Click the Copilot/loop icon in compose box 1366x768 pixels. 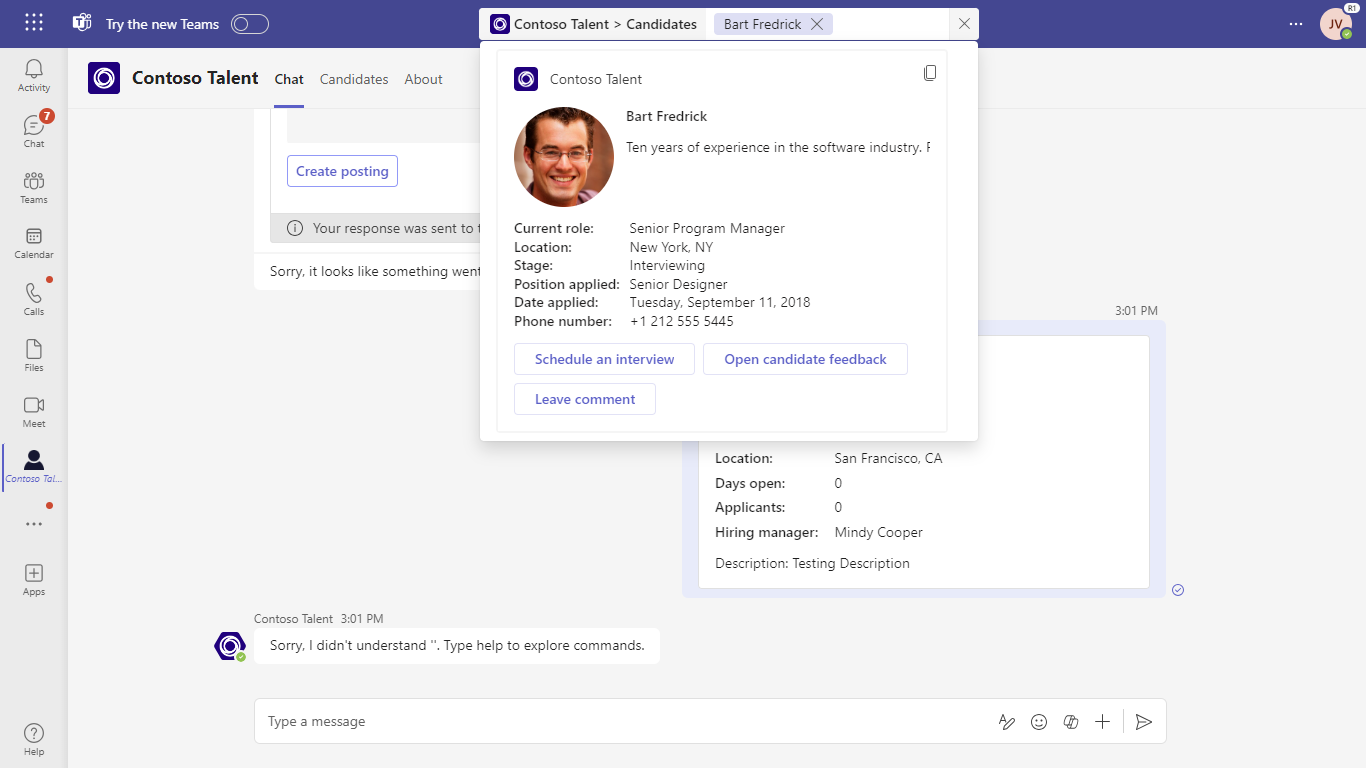coord(1071,722)
